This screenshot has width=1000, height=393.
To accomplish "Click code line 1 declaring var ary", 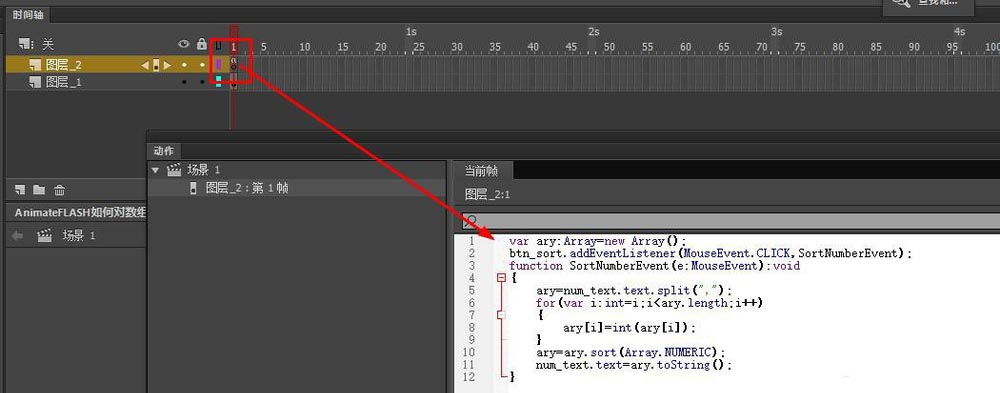I will (x=598, y=241).
